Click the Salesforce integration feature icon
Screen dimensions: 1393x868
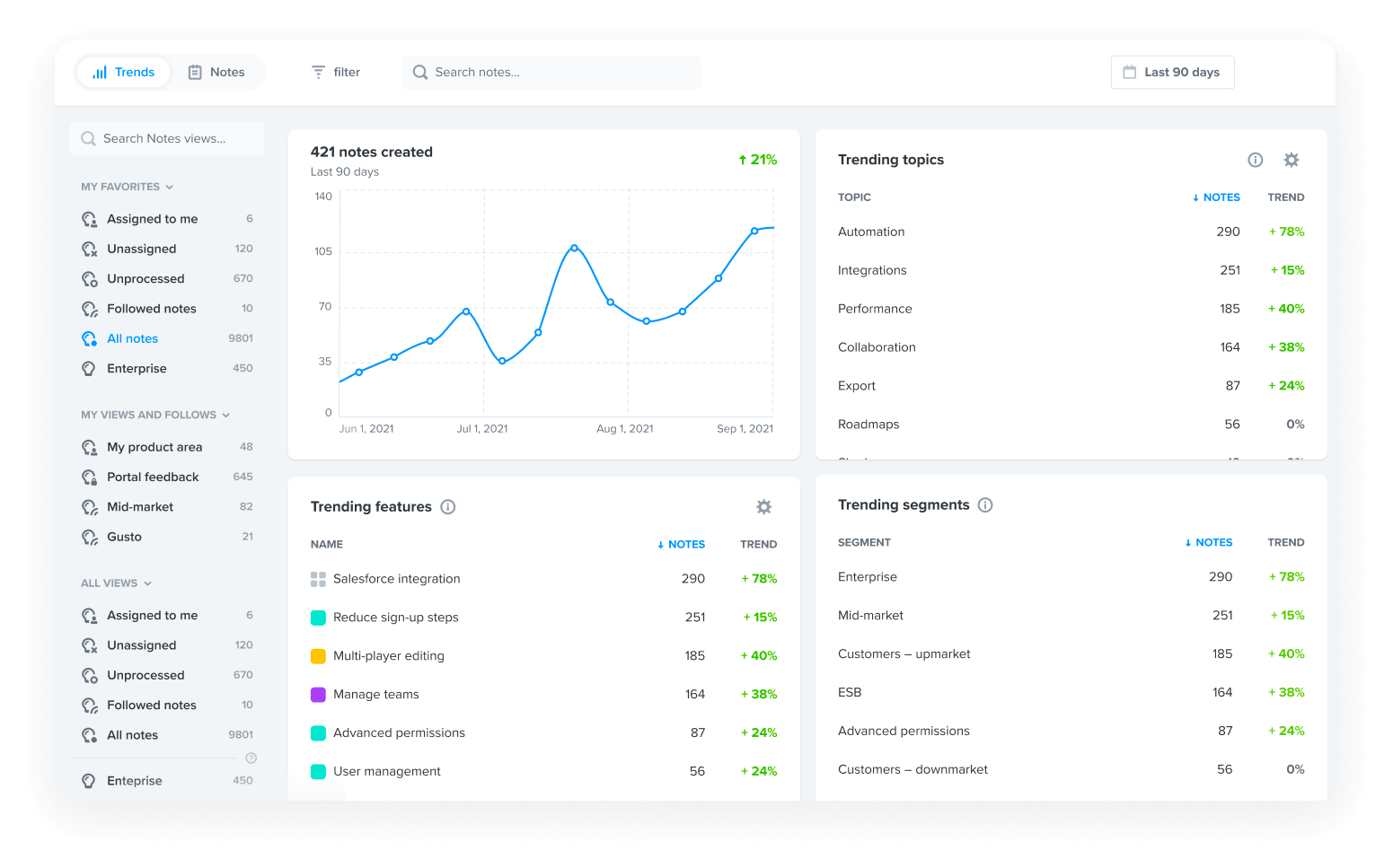click(319, 578)
